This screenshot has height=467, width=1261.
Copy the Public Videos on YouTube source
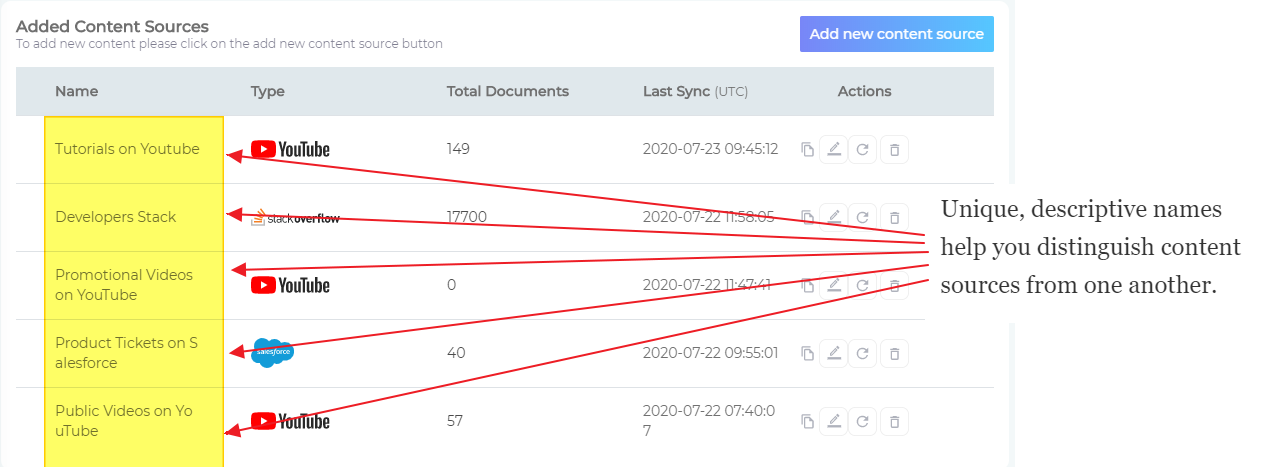click(x=807, y=421)
